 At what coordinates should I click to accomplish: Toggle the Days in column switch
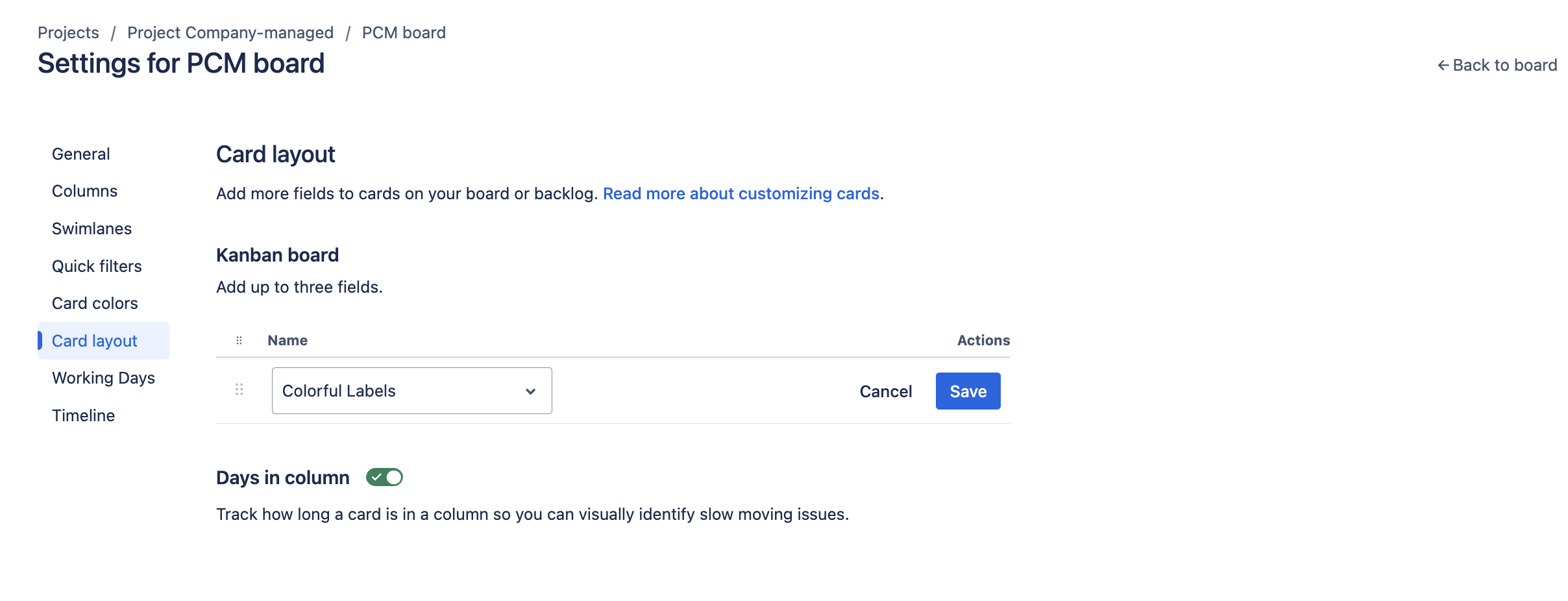pos(384,478)
